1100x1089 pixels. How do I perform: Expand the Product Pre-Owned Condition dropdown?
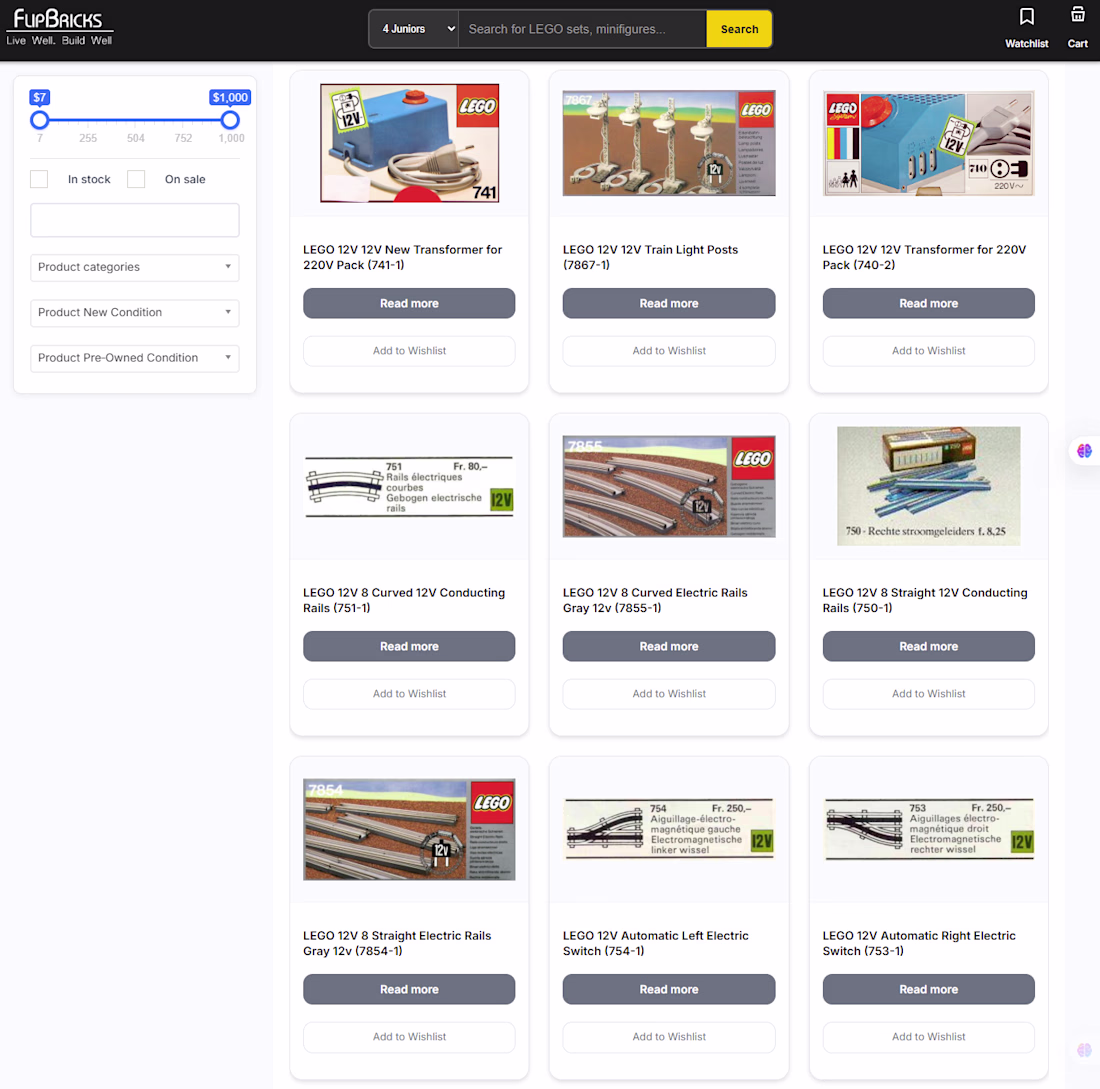pos(135,358)
